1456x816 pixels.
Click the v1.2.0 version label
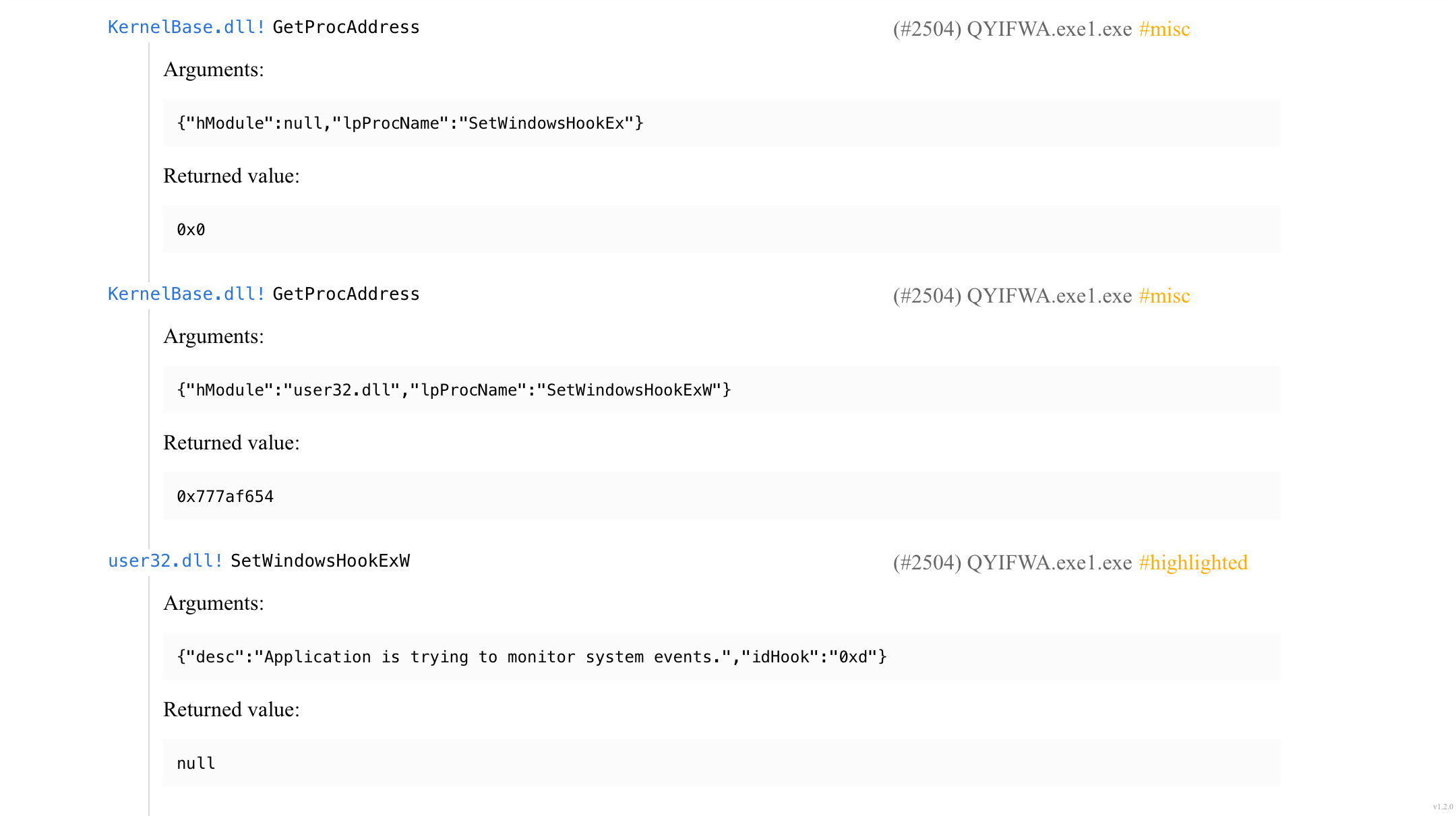pos(1443,807)
